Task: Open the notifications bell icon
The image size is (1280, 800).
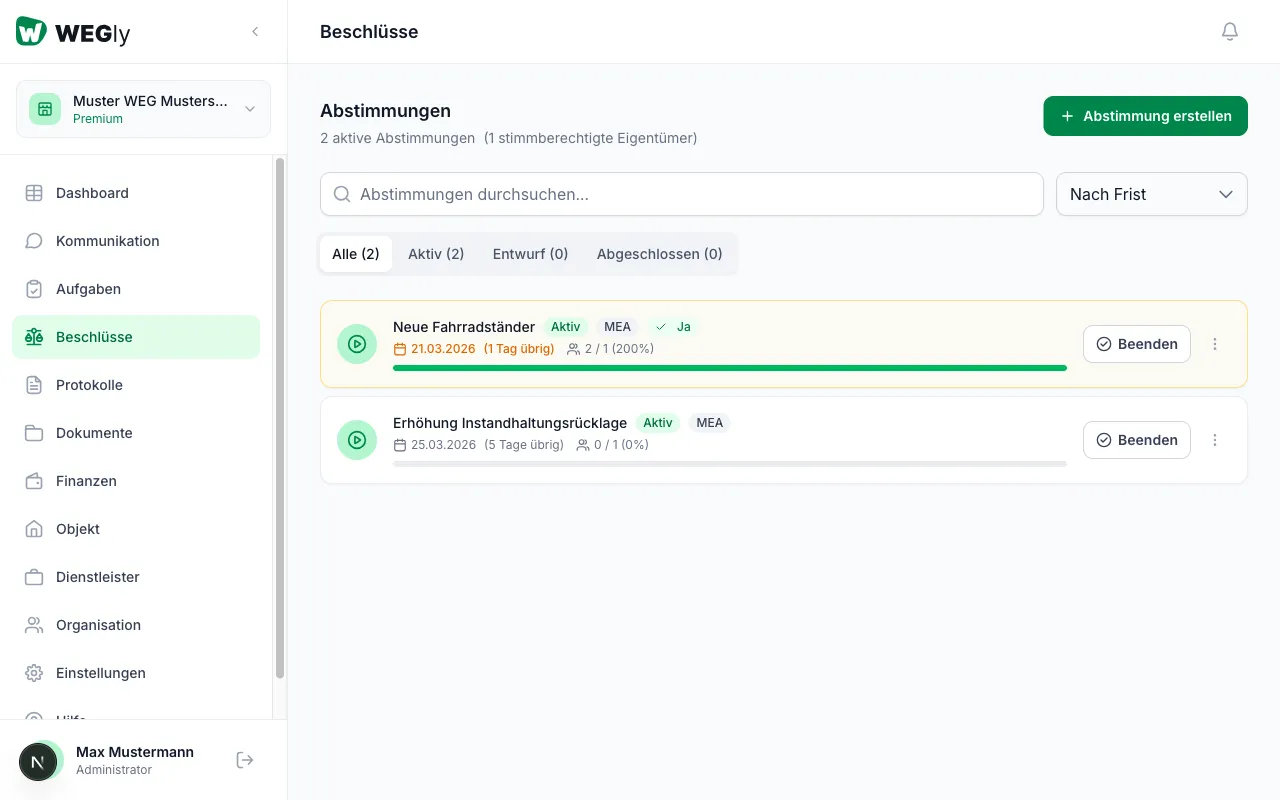Action: [x=1230, y=32]
